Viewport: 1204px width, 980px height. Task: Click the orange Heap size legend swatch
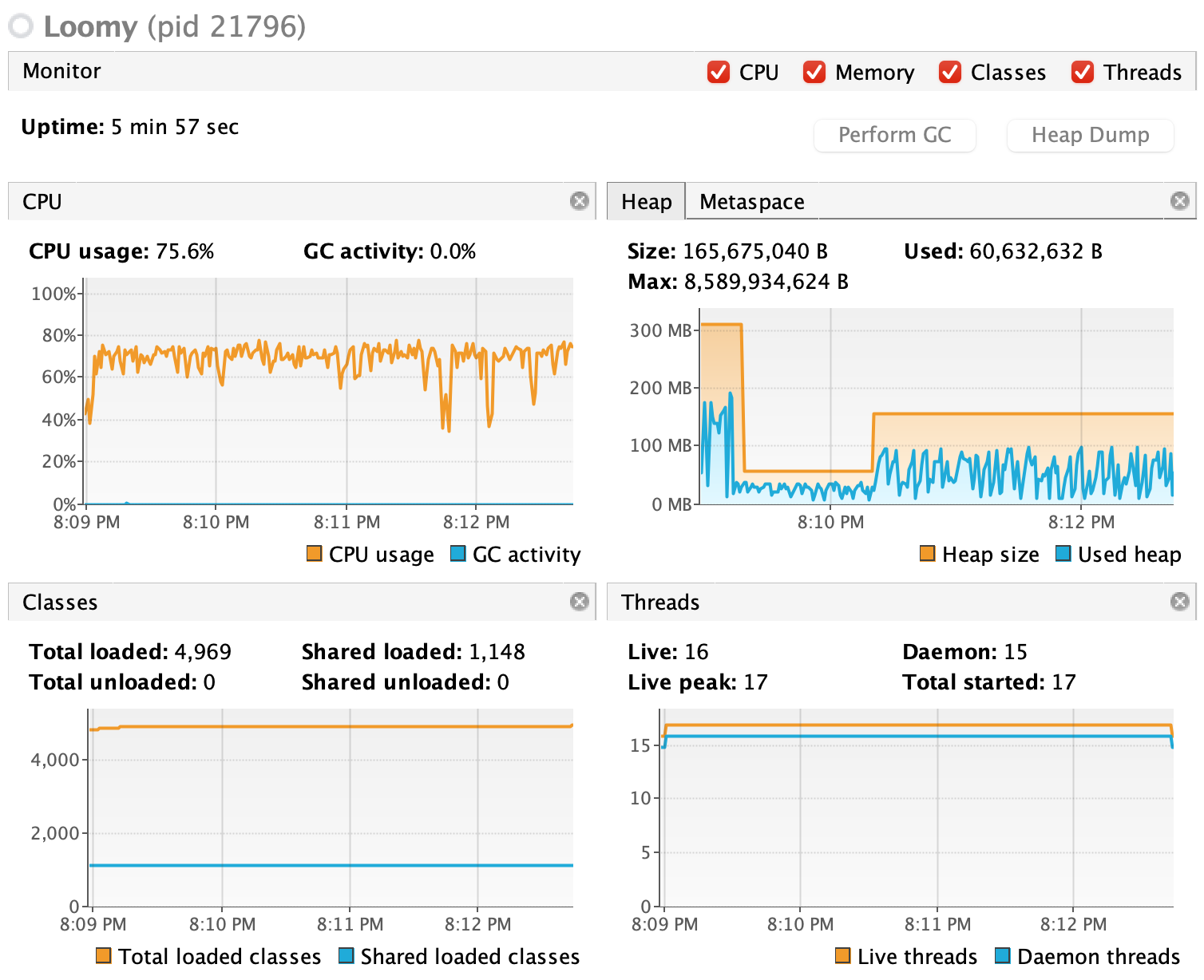click(x=928, y=554)
